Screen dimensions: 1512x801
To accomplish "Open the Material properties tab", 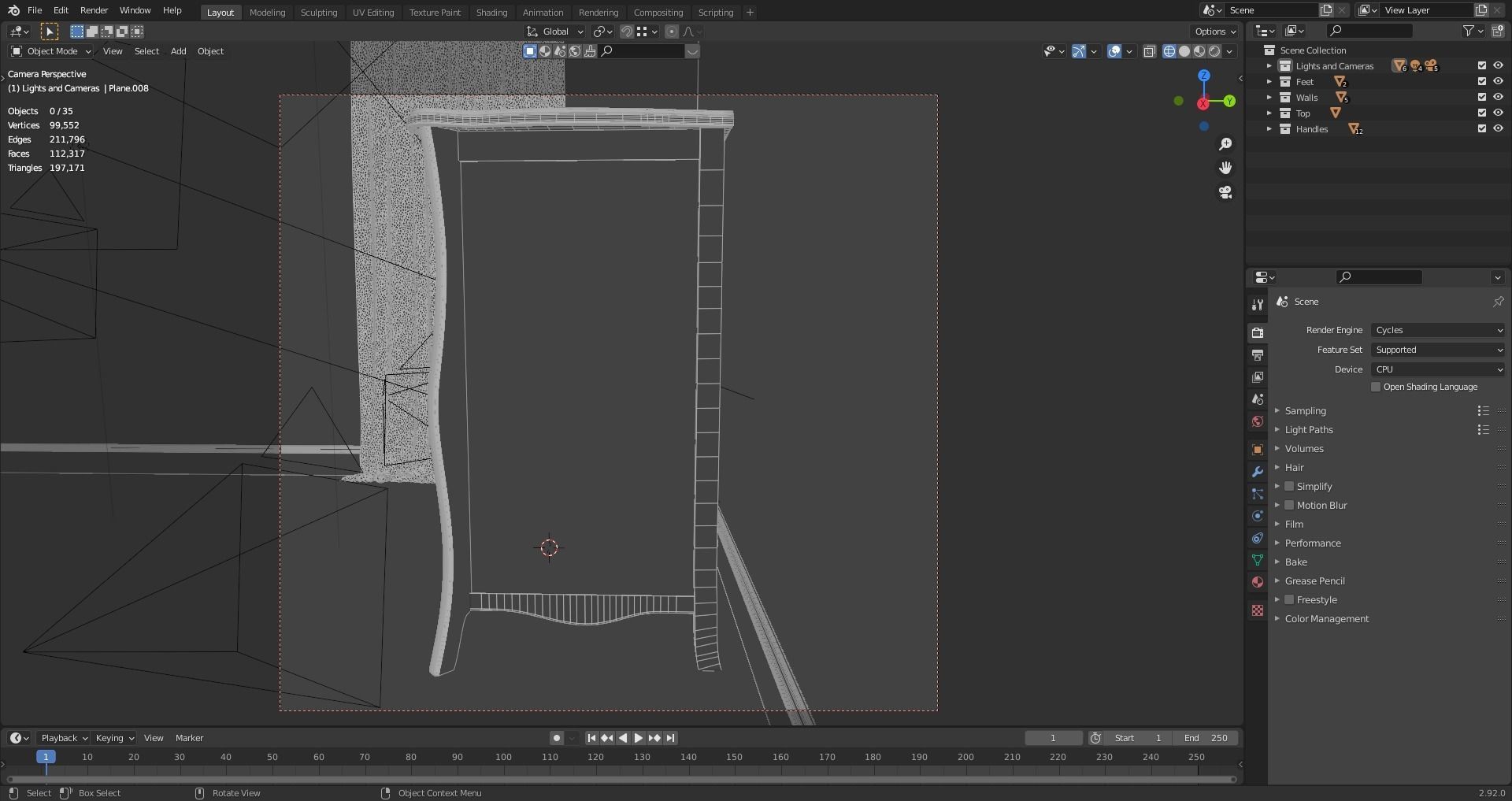I will [x=1258, y=582].
